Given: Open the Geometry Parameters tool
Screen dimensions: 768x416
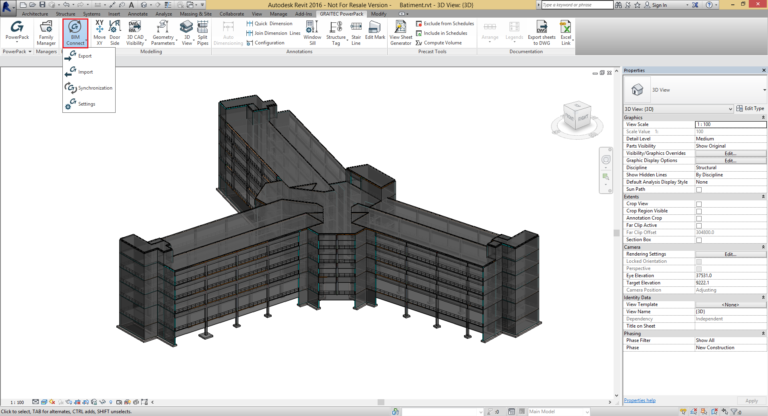Looking at the screenshot, I should click(163, 32).
